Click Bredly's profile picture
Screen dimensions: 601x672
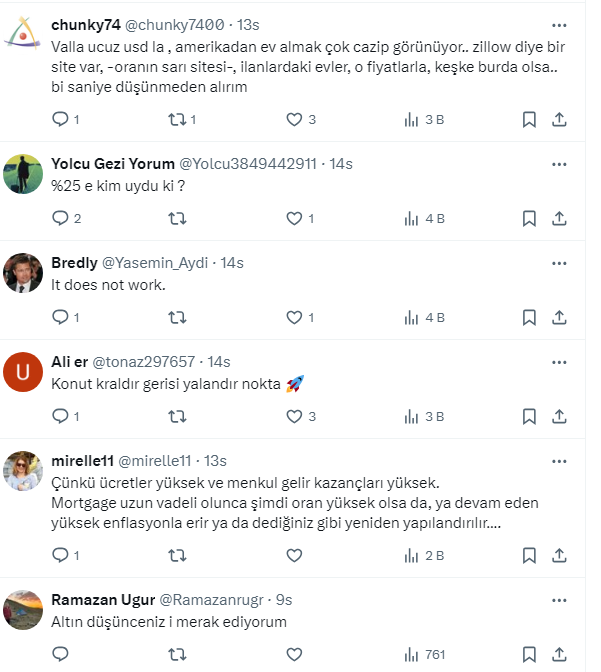point(21,273)
